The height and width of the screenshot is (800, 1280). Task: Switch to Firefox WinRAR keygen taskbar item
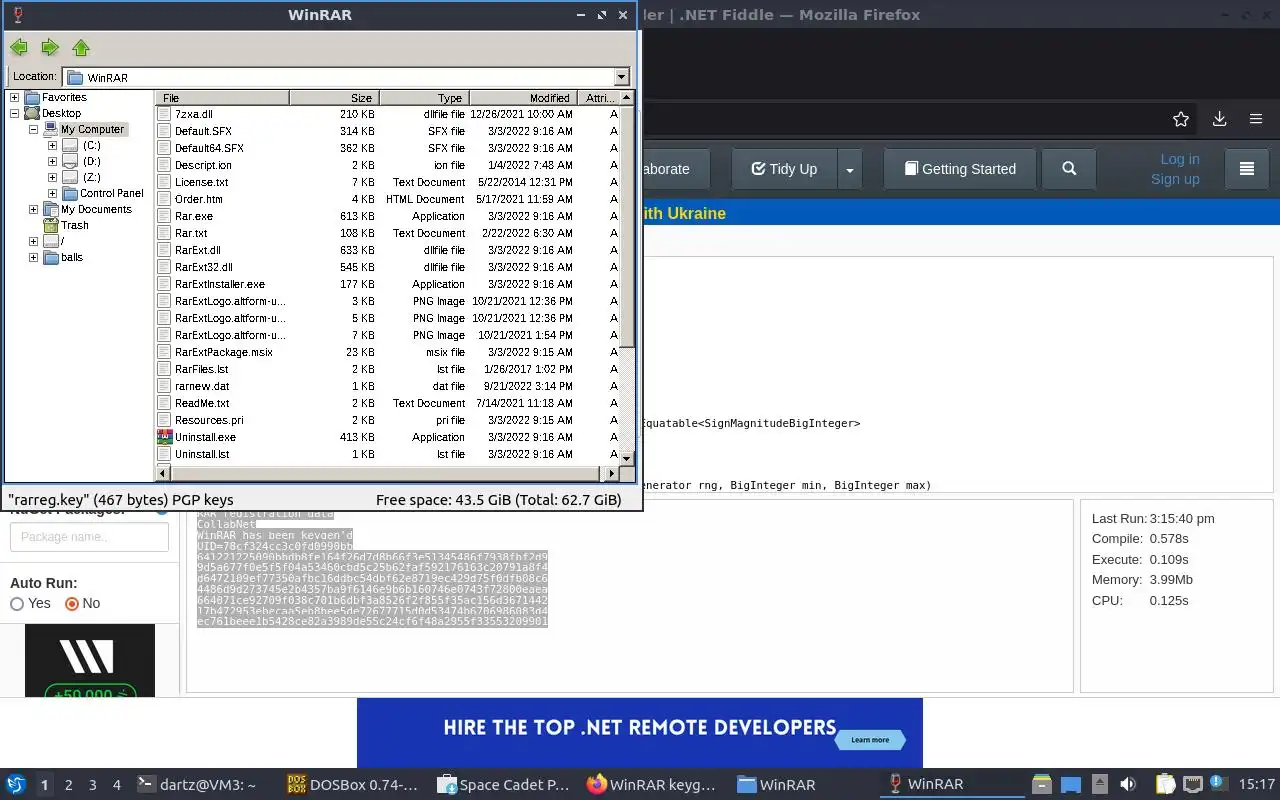tap(654, 785)
